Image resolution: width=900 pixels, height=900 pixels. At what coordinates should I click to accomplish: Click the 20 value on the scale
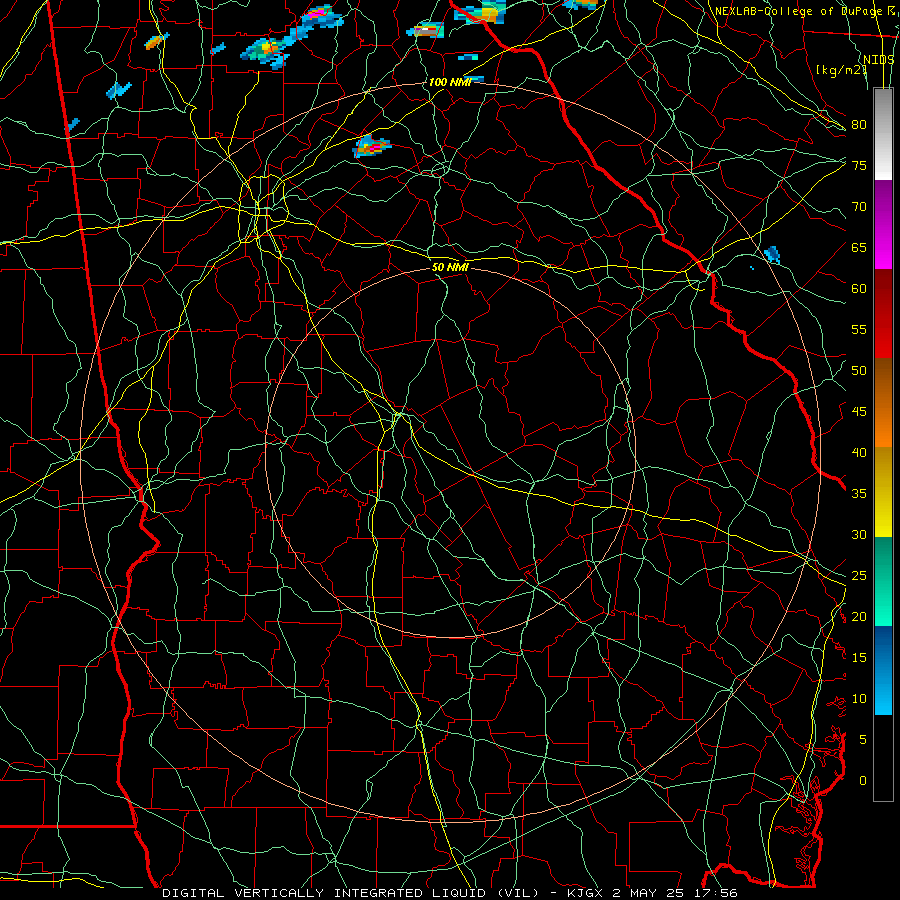[859, 616]
